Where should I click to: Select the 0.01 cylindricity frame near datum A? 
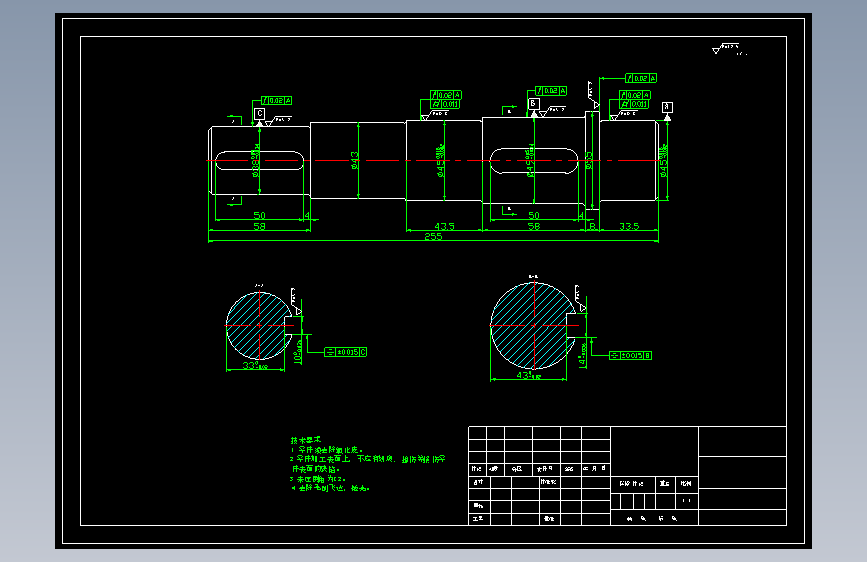(x=634, y=104)
